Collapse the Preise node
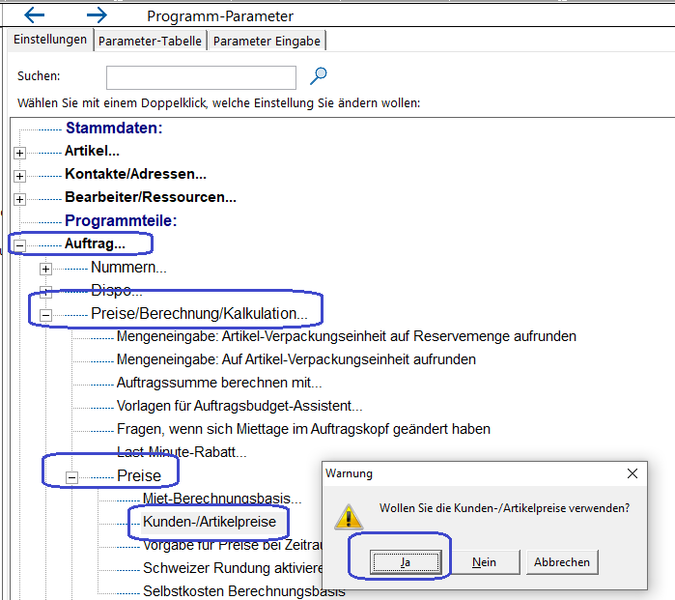The height and width of the screenshot is (600, 675). (72, 477)
